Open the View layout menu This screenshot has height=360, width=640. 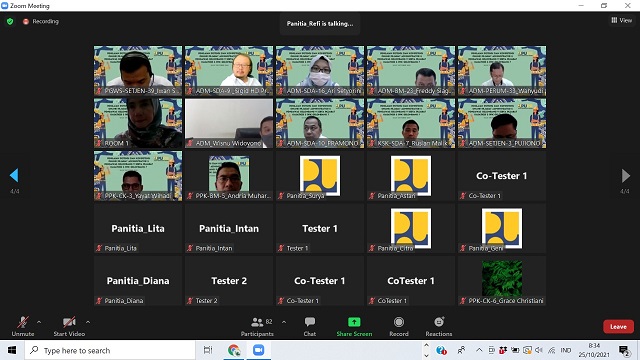pyautogui.click(x=621, y=20)
